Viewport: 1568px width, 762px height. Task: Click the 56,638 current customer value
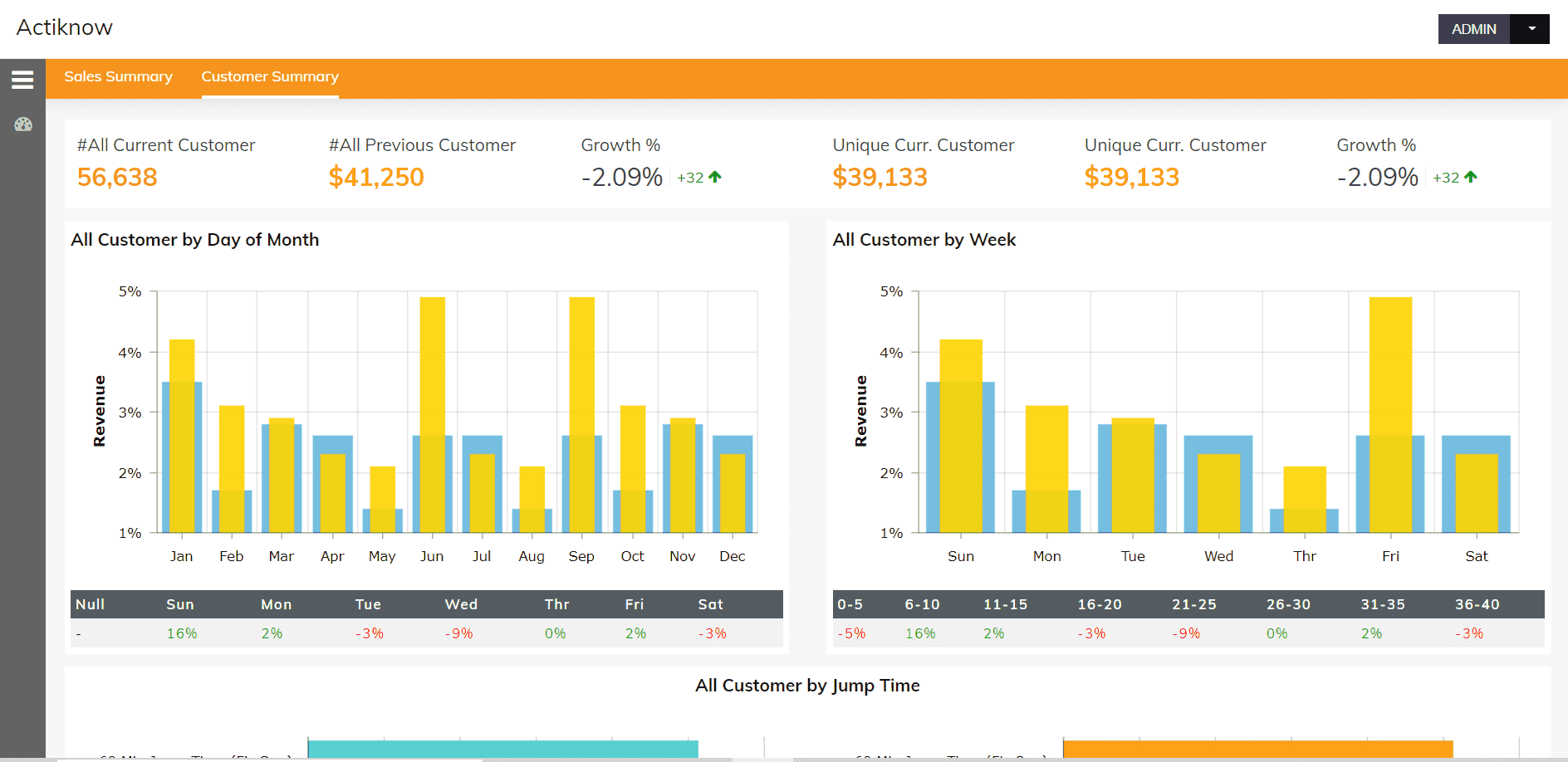(x=117, y=177)
